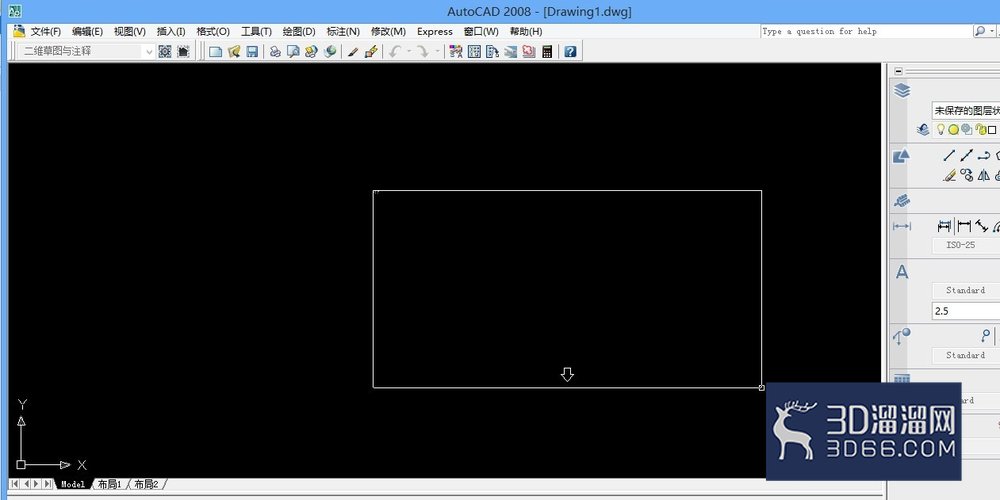
Task: Click the 2D Draw panel icon
Action: tap(901, 156)
